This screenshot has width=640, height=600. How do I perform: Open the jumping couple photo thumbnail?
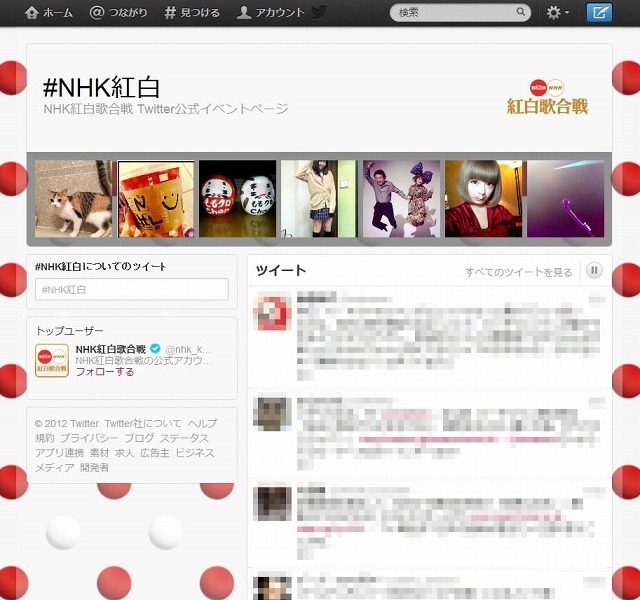point(402,199)
